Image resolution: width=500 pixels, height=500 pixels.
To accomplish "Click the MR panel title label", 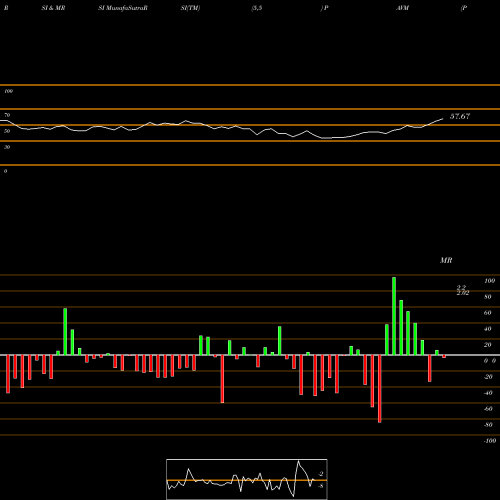I will pos(446,260).
